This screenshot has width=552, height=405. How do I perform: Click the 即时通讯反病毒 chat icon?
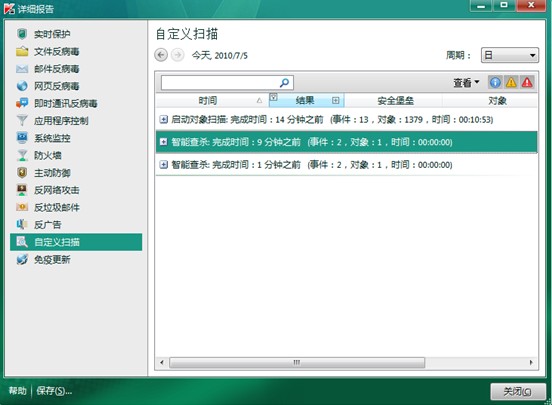[x=22, y=103]
